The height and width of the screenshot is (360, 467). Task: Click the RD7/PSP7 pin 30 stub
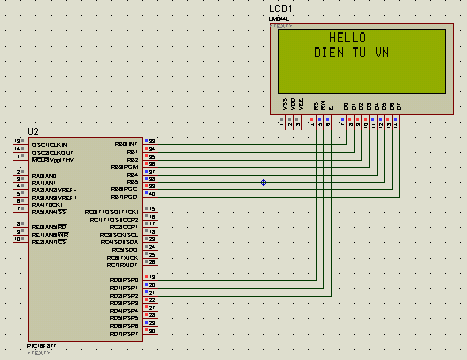click(151, 334)
